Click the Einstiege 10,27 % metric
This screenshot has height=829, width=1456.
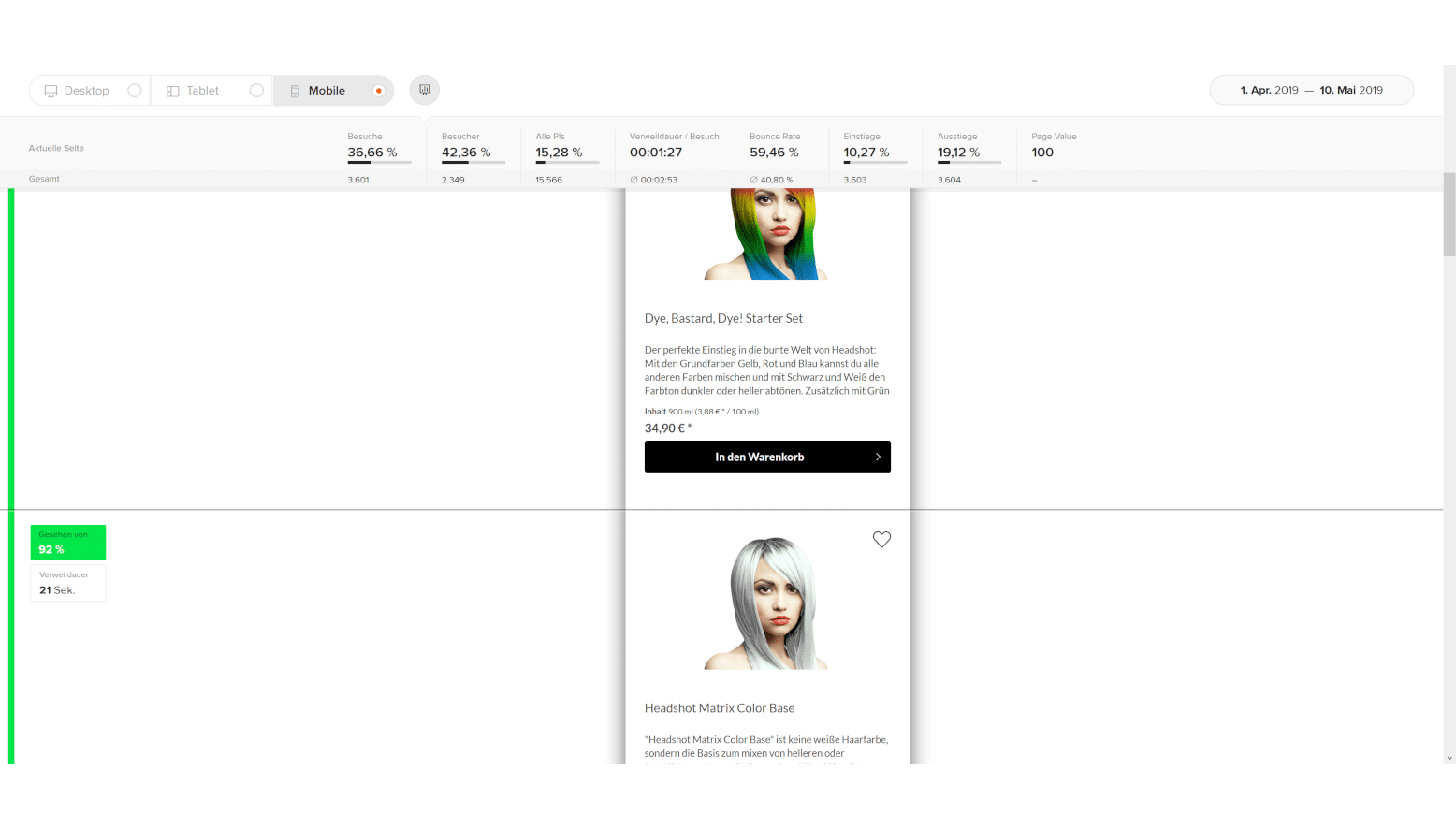[875, 148]
